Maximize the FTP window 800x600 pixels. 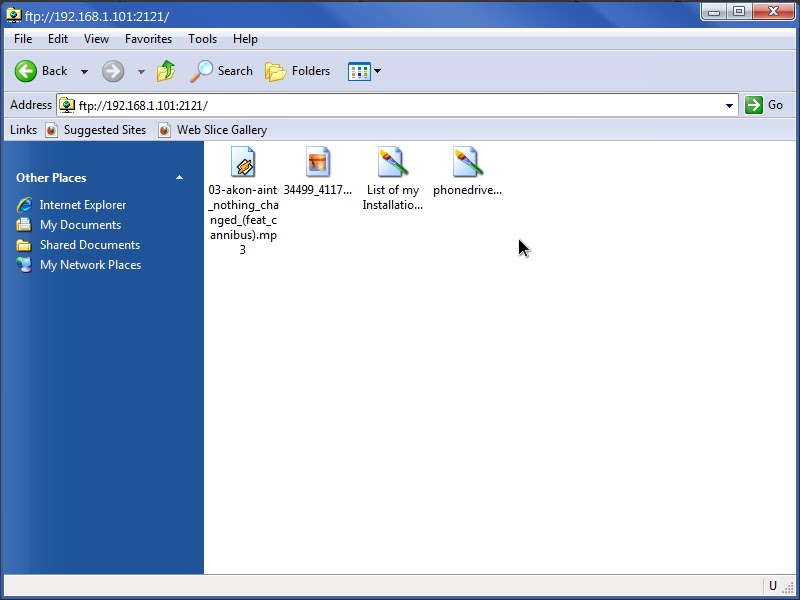tap(739, 12)
